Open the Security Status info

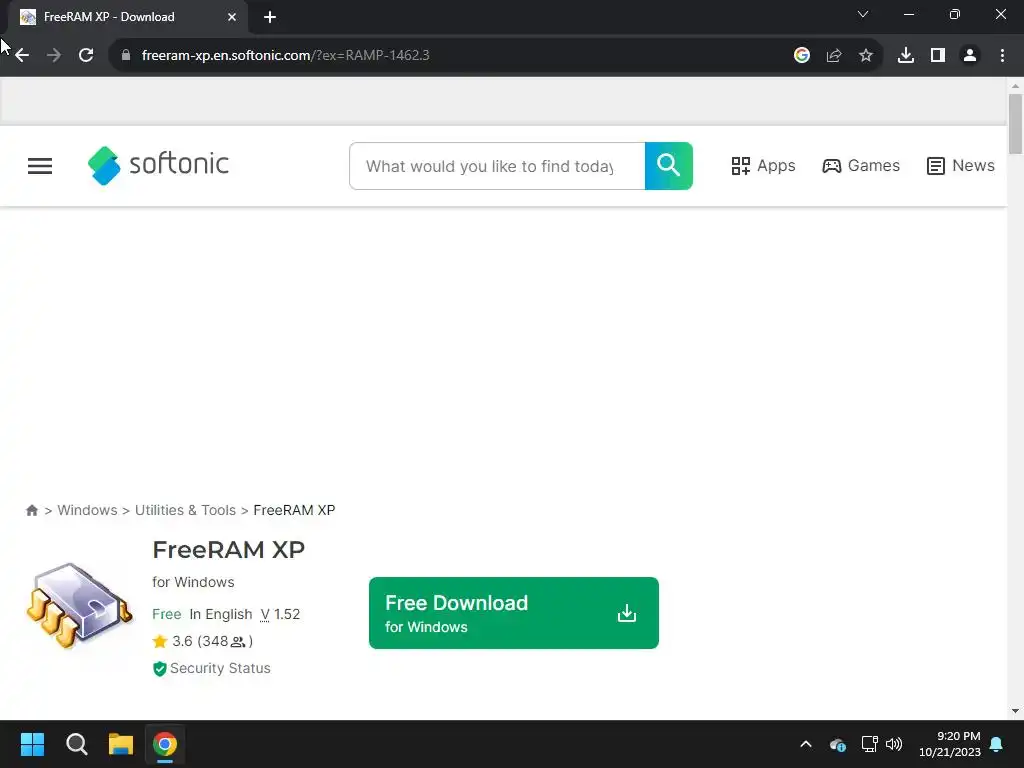tap(212, 669)
